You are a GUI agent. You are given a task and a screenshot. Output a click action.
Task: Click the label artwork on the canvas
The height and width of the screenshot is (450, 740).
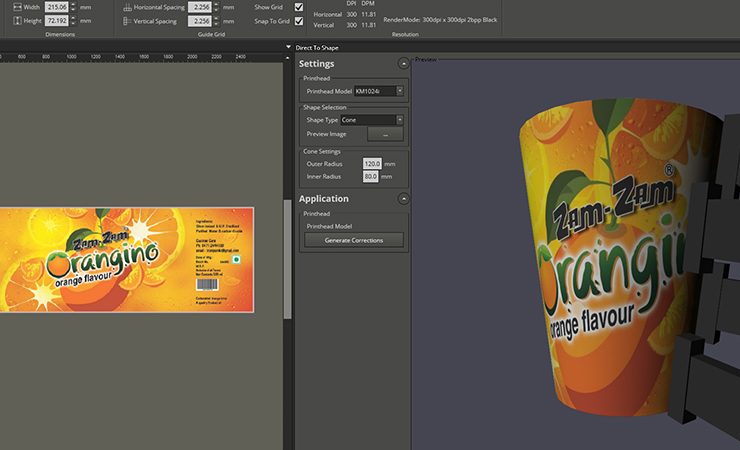click(127, 259)
